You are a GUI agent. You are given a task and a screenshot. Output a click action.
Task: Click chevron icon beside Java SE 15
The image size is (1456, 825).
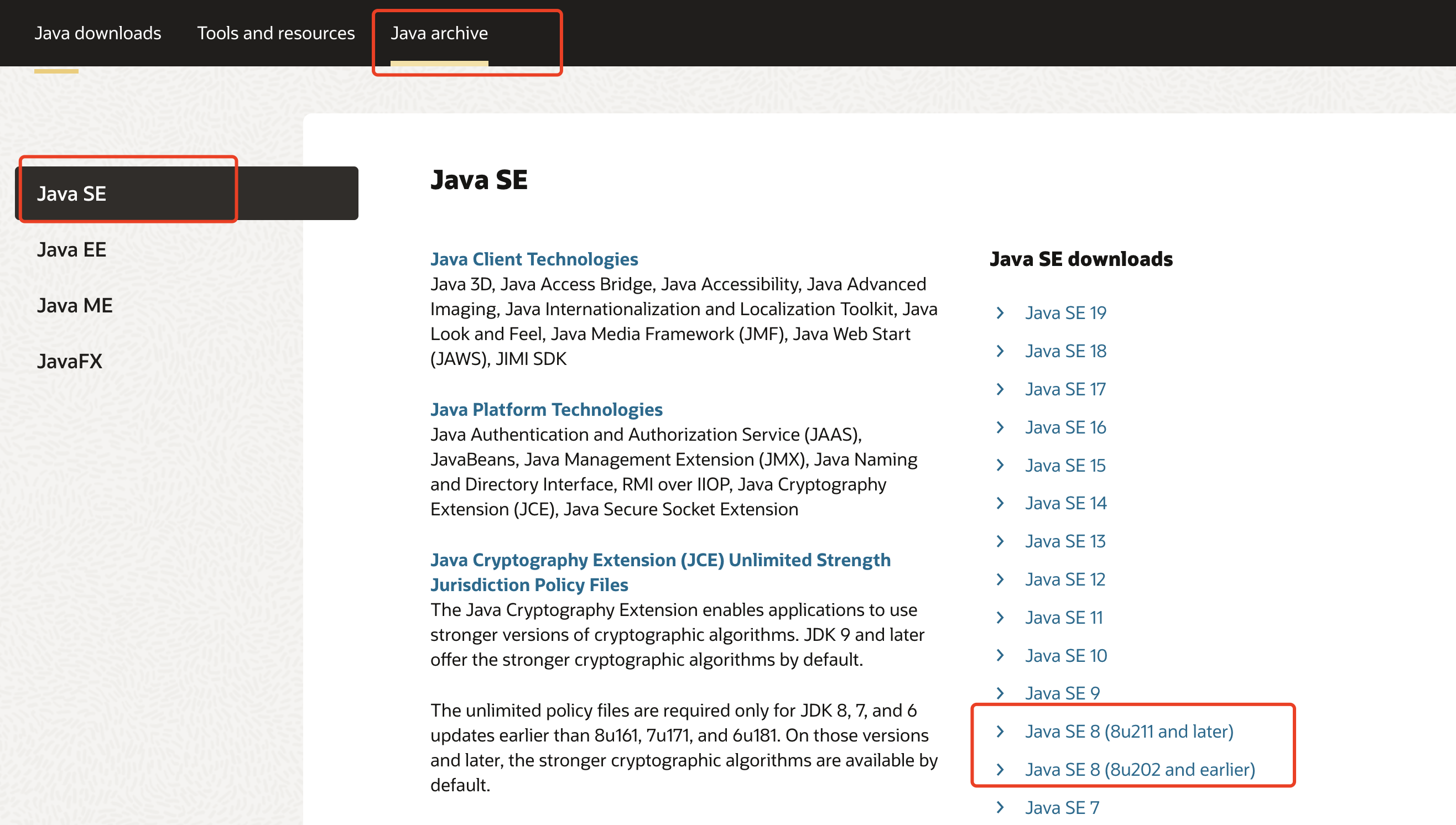[x=1000, y=465]
